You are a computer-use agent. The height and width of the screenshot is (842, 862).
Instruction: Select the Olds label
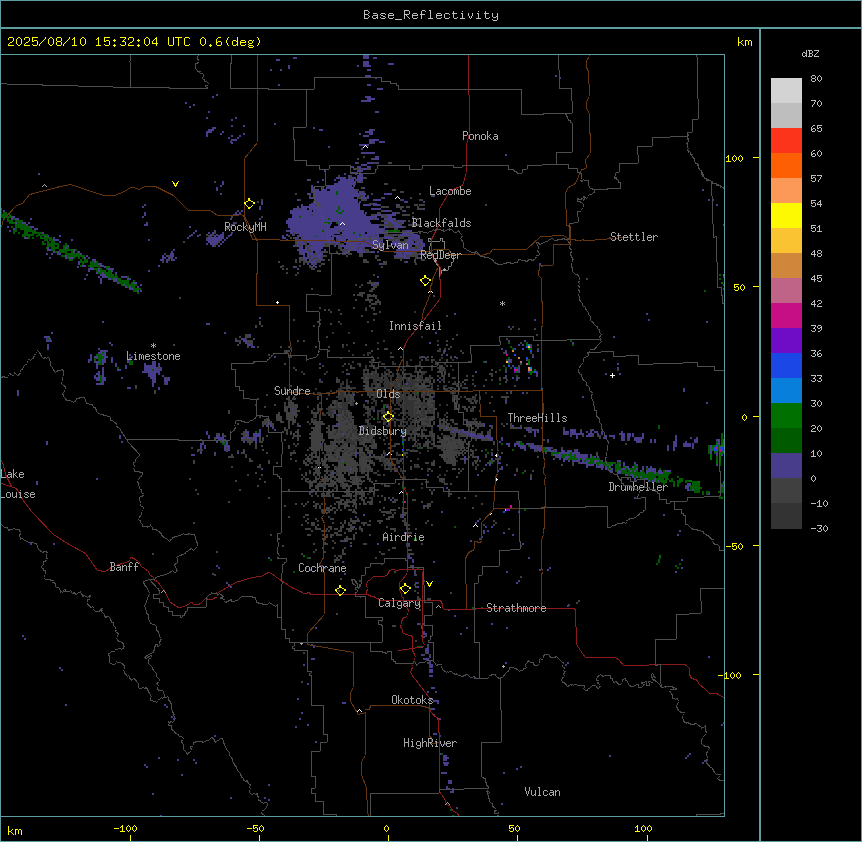point(388,394)
